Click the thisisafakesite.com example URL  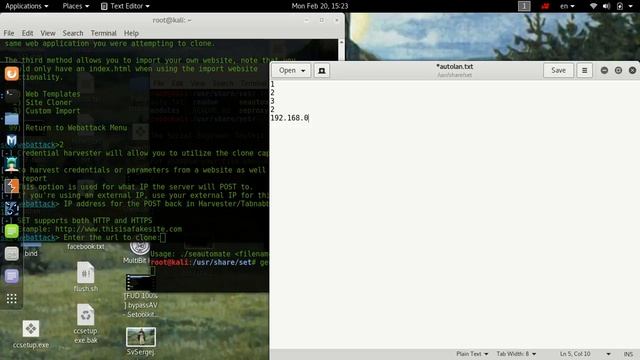[118, 229]
